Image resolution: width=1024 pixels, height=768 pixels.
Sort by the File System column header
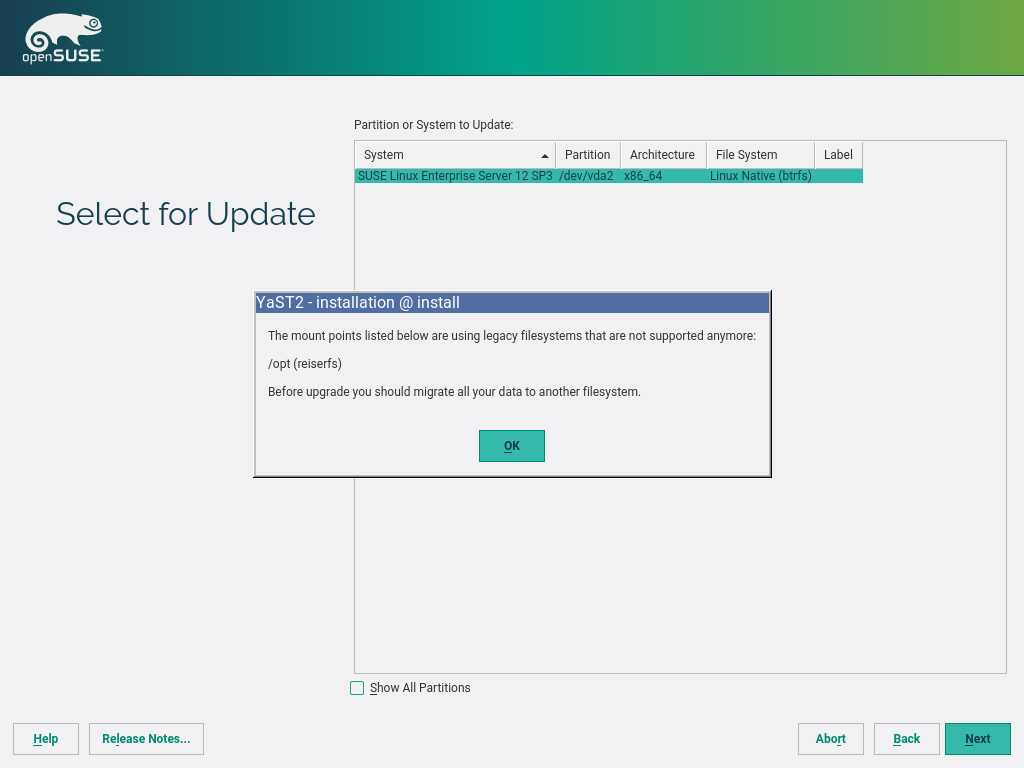coord(746,155)
